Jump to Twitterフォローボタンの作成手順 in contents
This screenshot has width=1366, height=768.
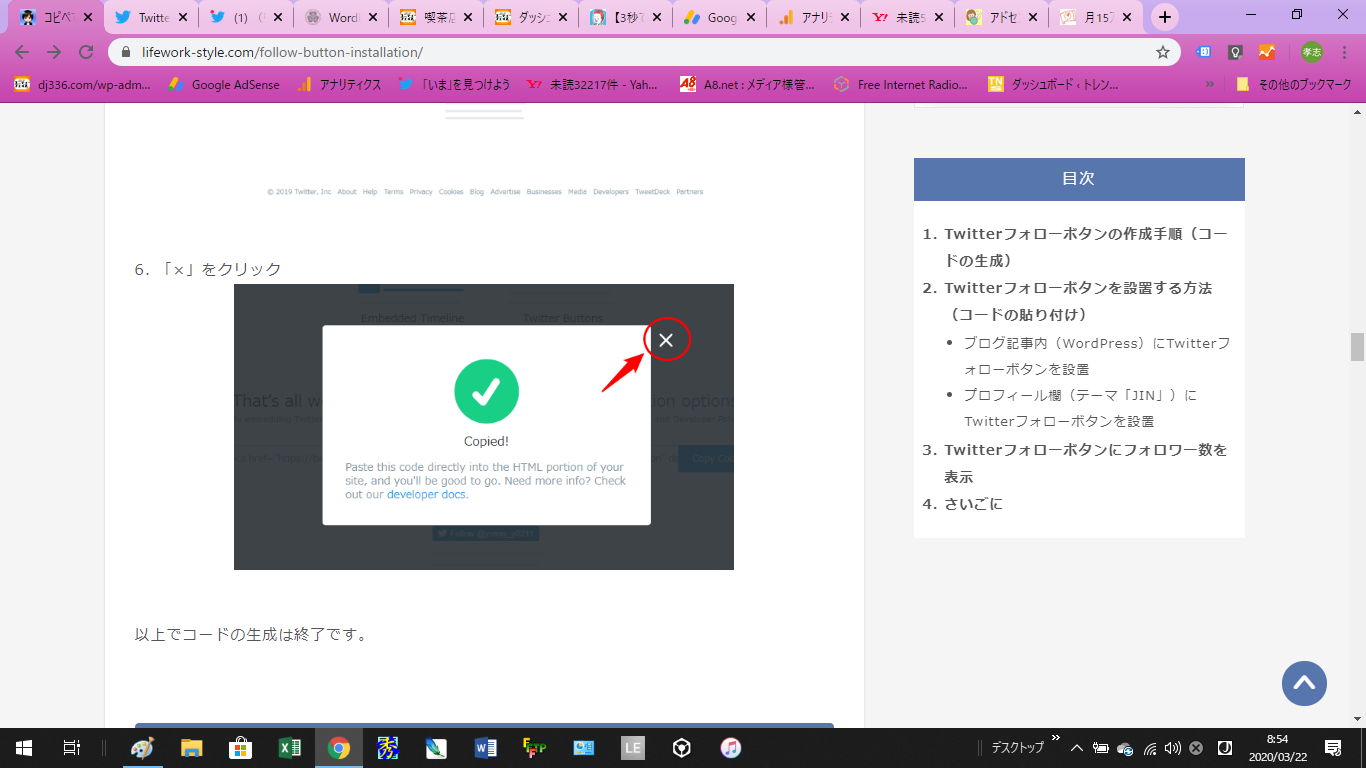[x=1086, y=247]
